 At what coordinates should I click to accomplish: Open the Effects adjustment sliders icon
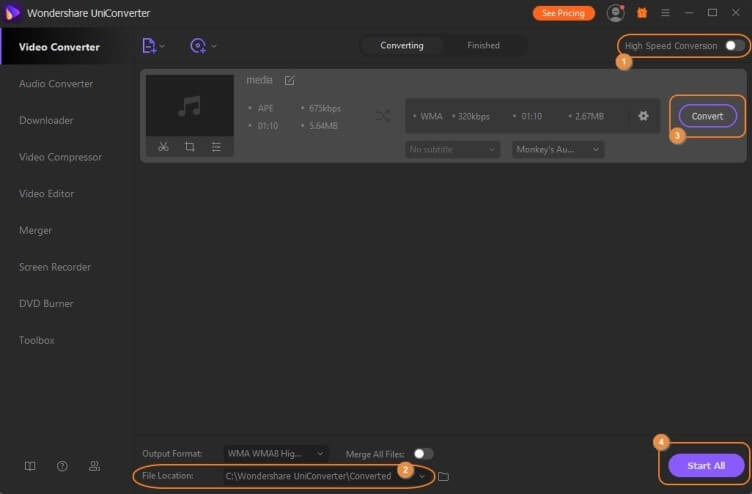point(216,147)
